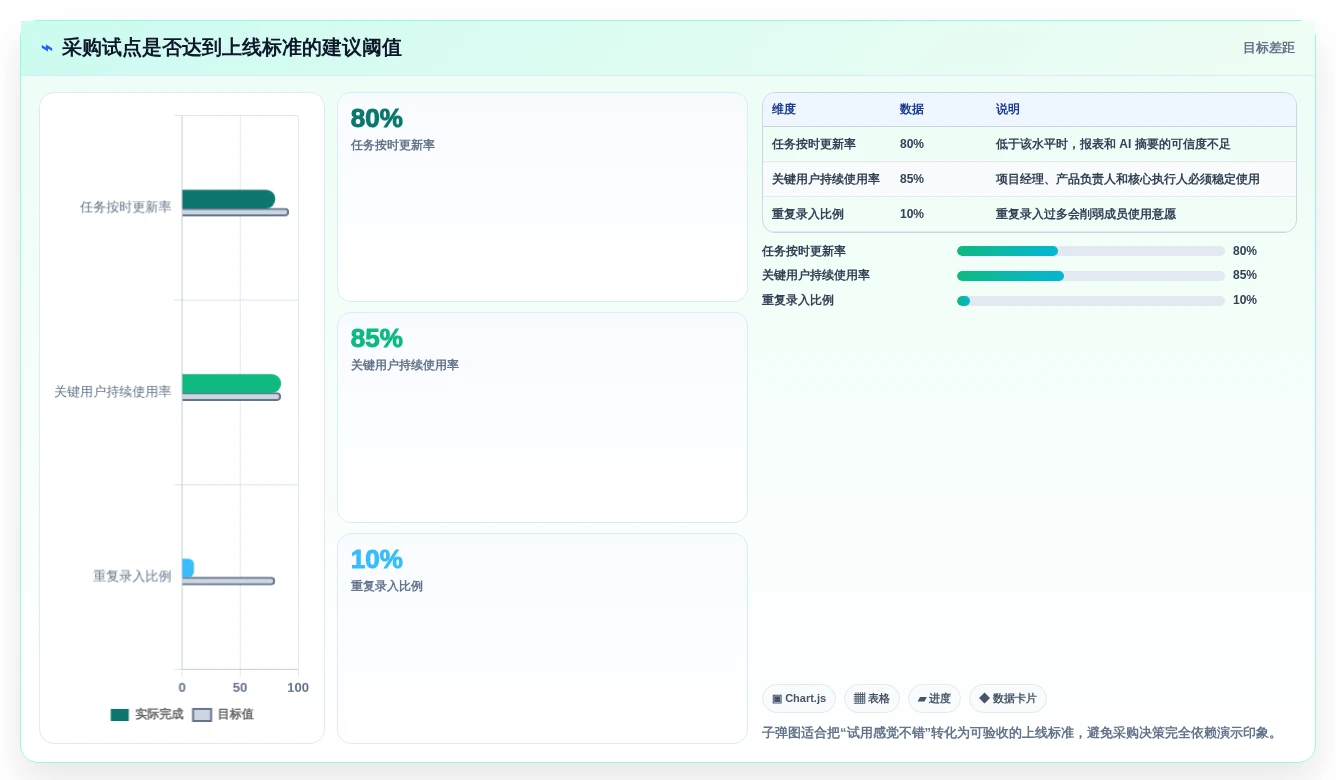This screenshot has height=780, width=1336.
Task: Click the 实际完成 legend color swatch
Action: click(120, 715)
